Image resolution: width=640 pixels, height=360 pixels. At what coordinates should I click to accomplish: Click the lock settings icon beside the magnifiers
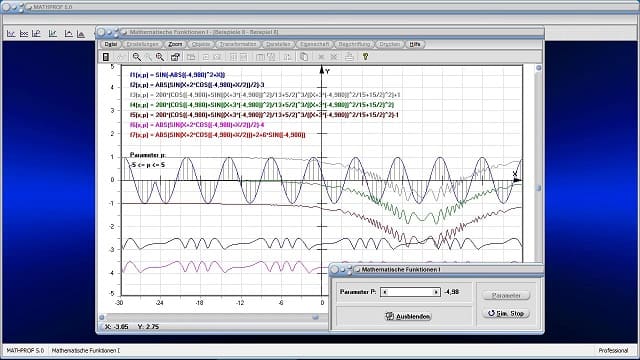[175, 57]
